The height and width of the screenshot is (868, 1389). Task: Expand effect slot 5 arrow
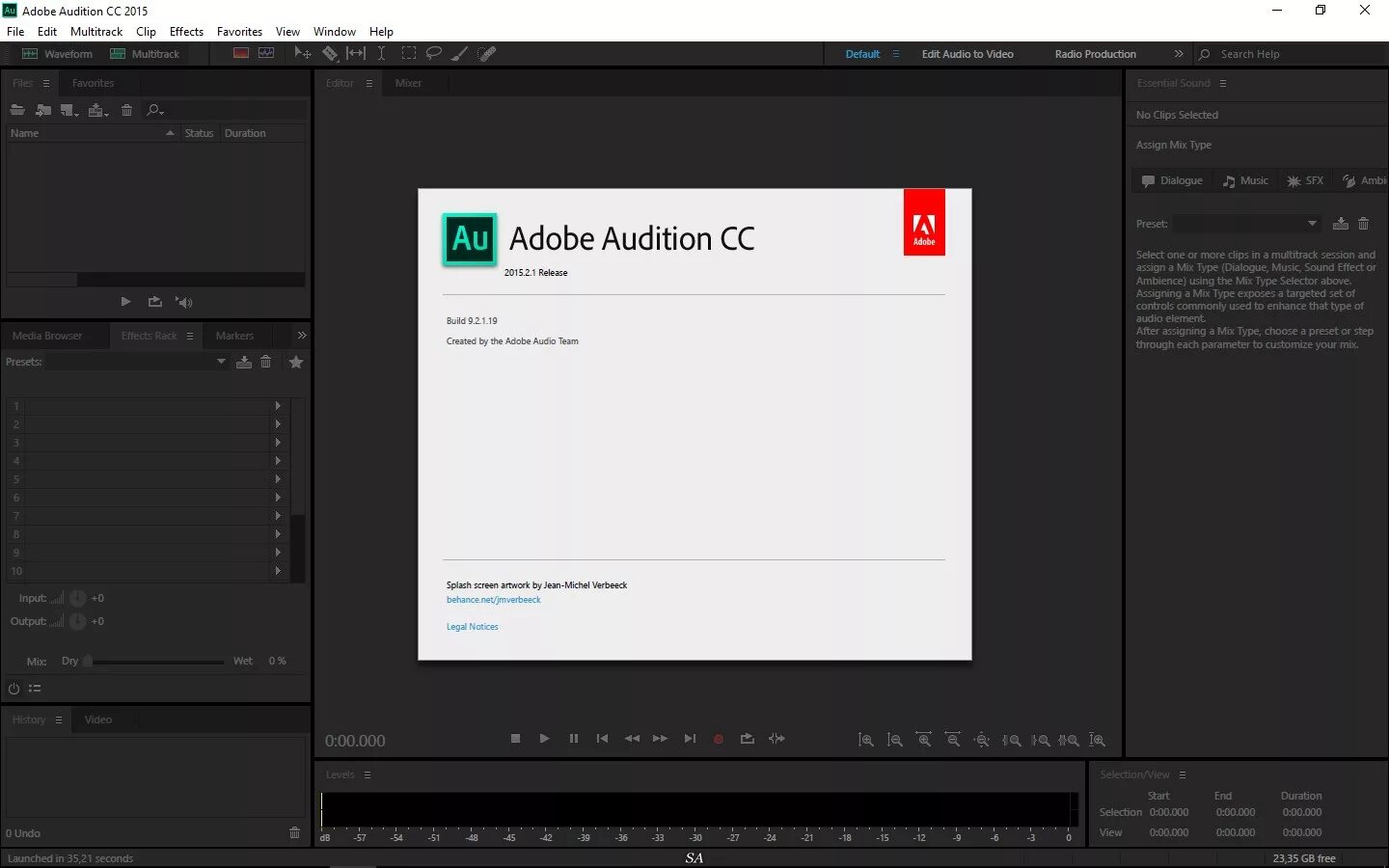278,479
